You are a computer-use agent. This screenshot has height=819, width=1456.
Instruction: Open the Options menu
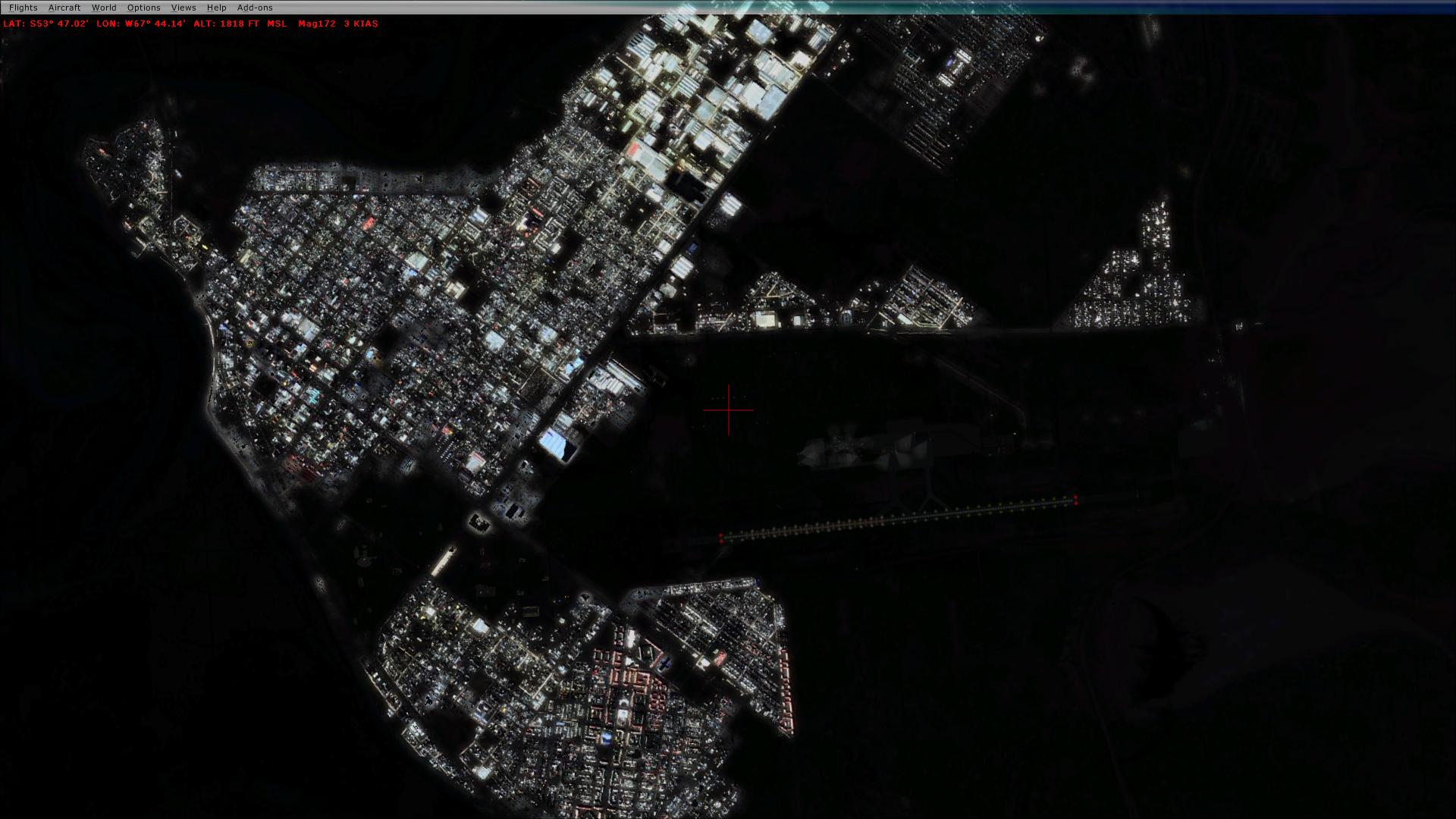(143, 8)
